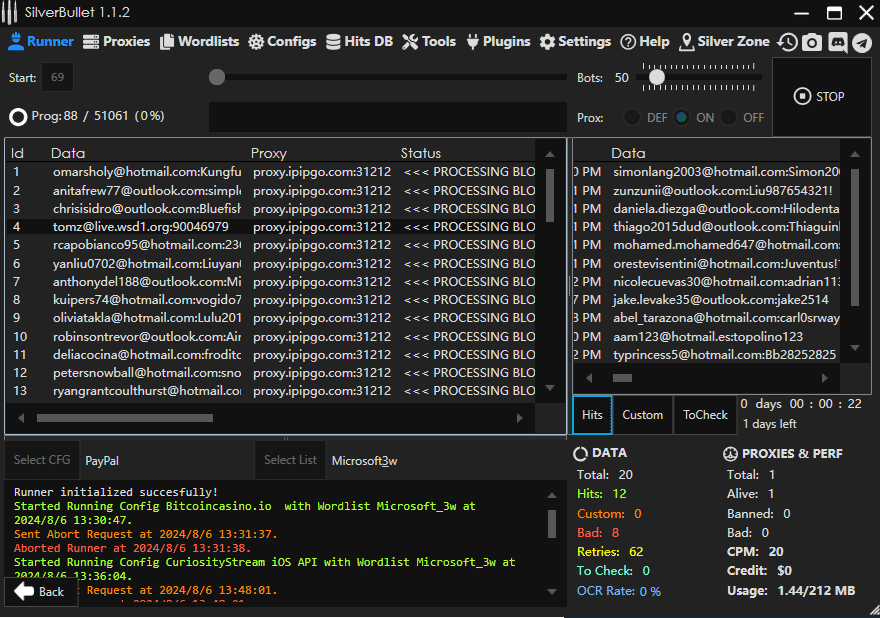Open the Discord link icon
The width and height of the screenshot is (880, 618).
837,42
